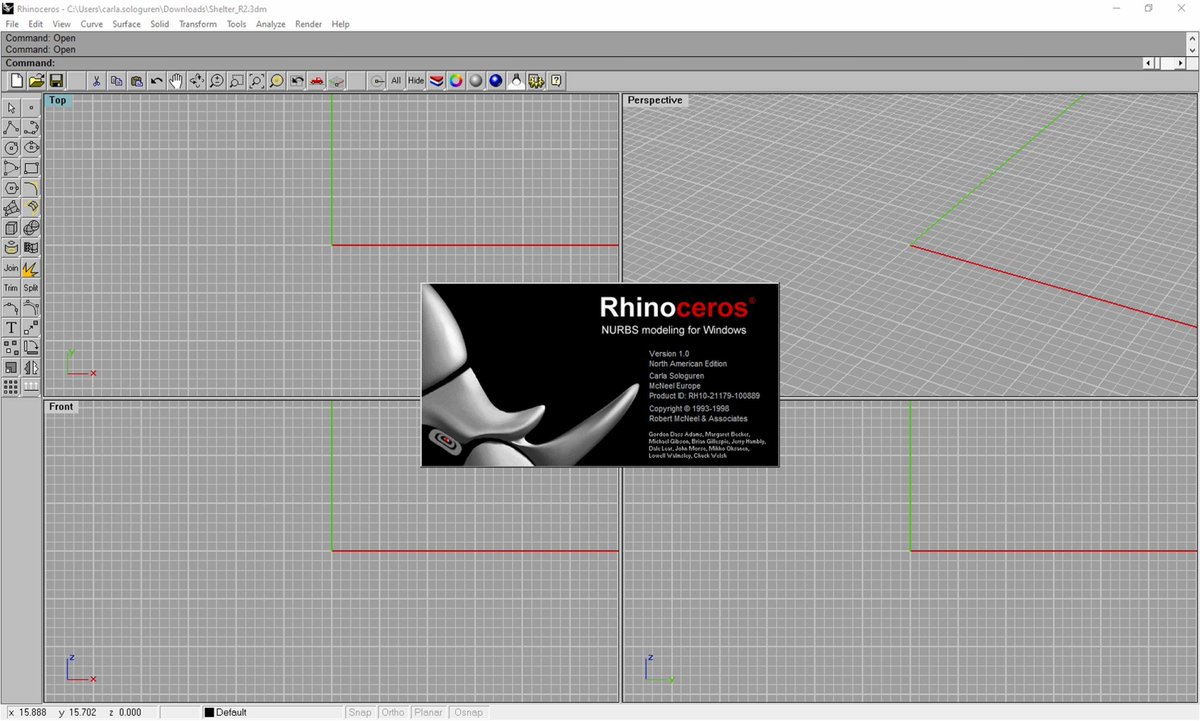Open the Layers icon in the toolbar
The image size is (1200, 721).
pos(437,81)
